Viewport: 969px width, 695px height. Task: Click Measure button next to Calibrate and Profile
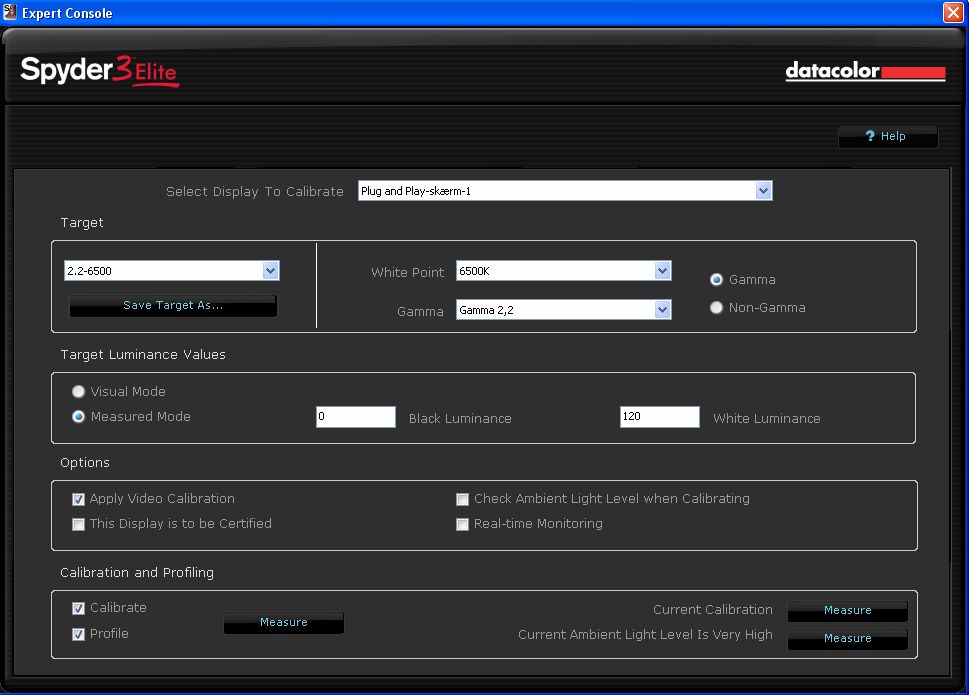coord(284,623)
